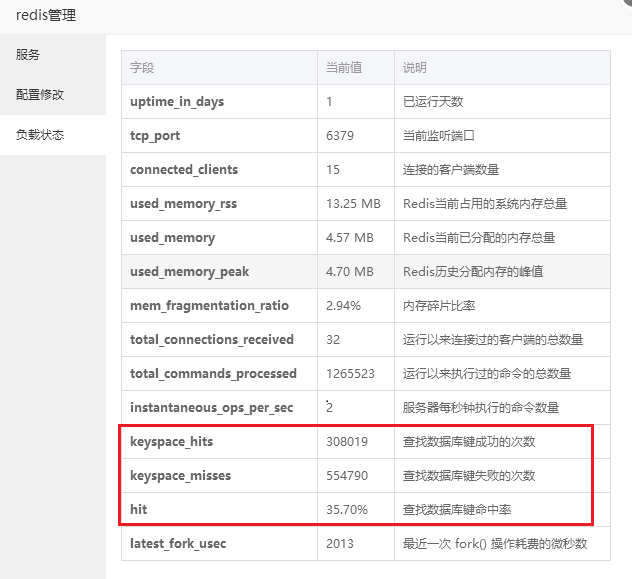Click the 1265523 value

(x=350, y=374)
